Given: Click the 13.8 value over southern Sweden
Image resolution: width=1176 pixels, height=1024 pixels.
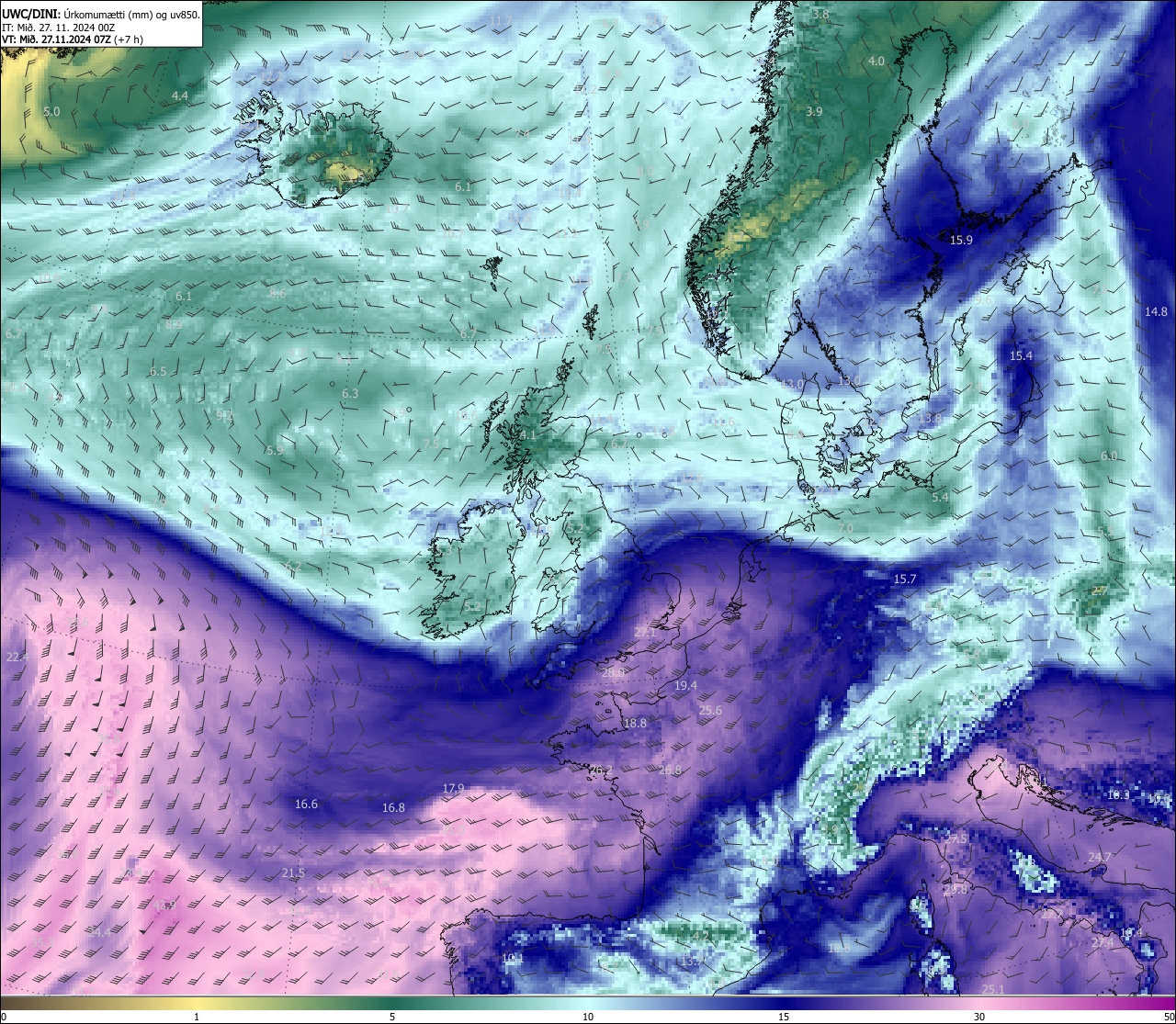Looking at the screenshot, I should (930, 418).
